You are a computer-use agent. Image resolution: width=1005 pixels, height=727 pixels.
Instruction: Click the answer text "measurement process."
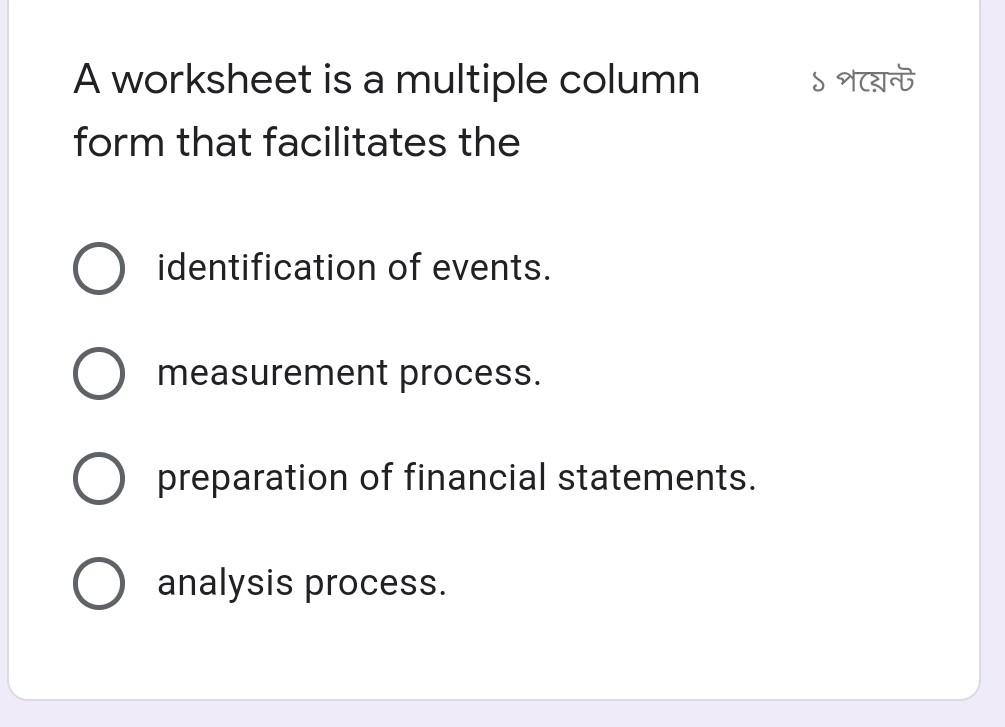pos(350,372)
